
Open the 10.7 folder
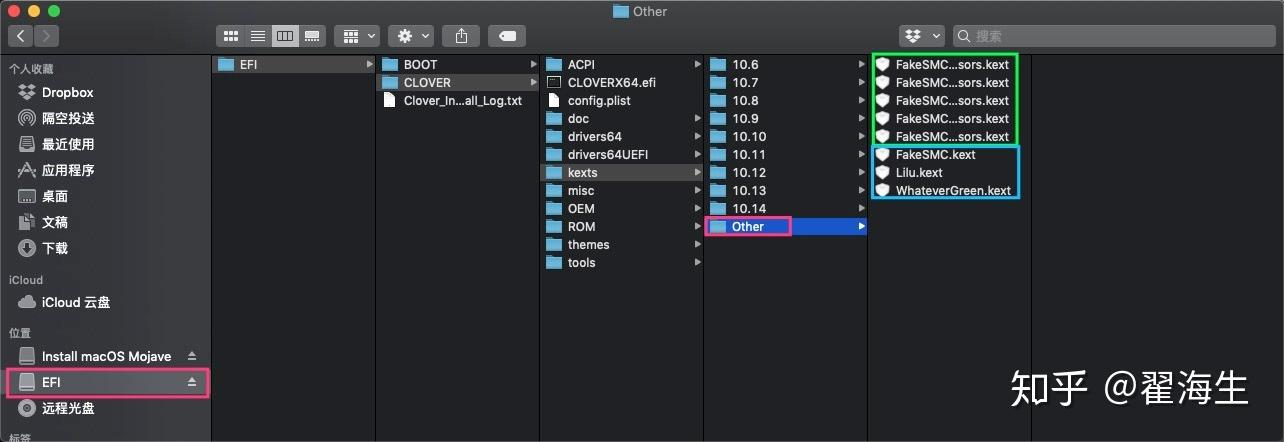click(x=785, y=83)
